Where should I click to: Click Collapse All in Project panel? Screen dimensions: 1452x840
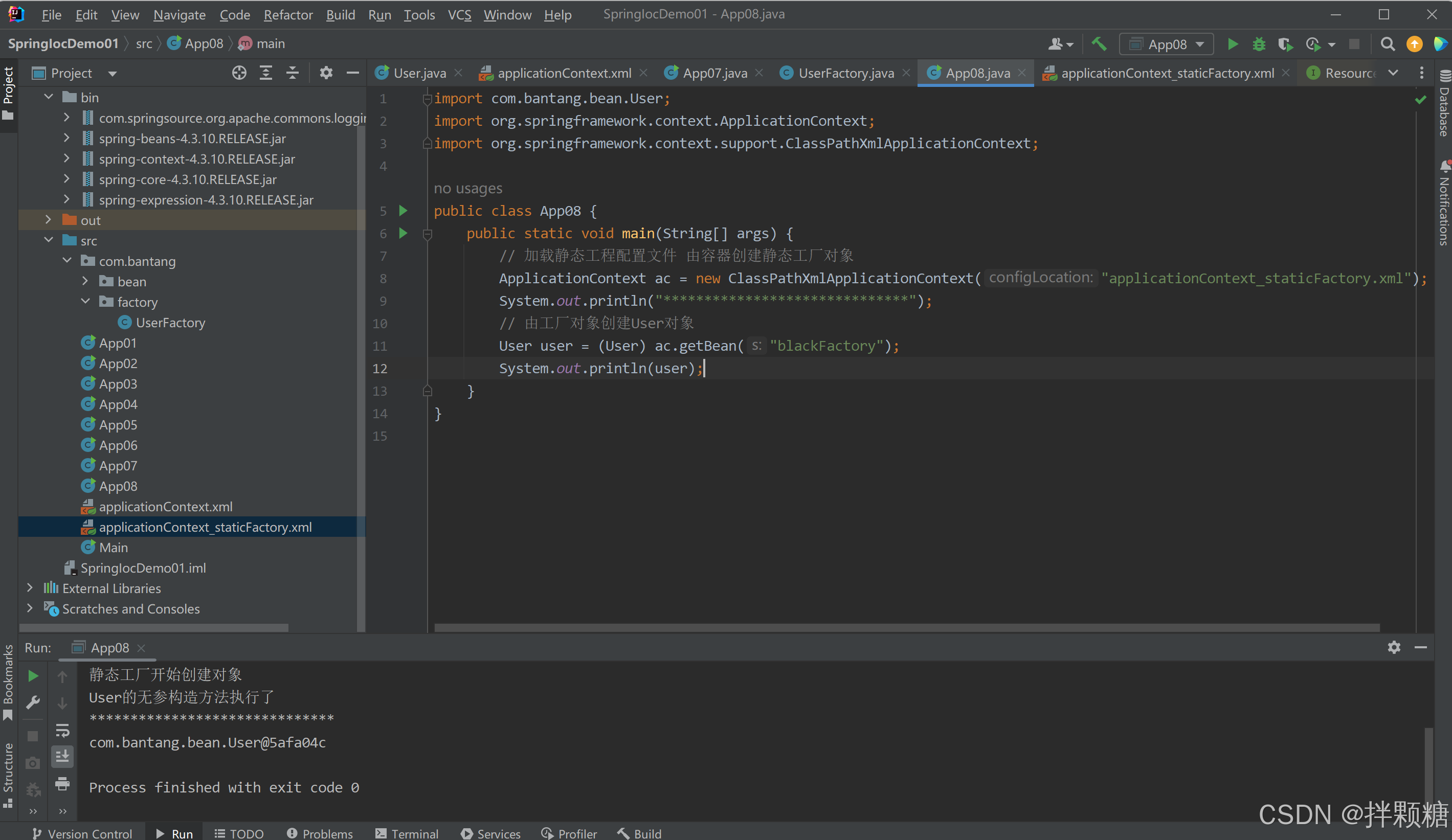[293, 73]
